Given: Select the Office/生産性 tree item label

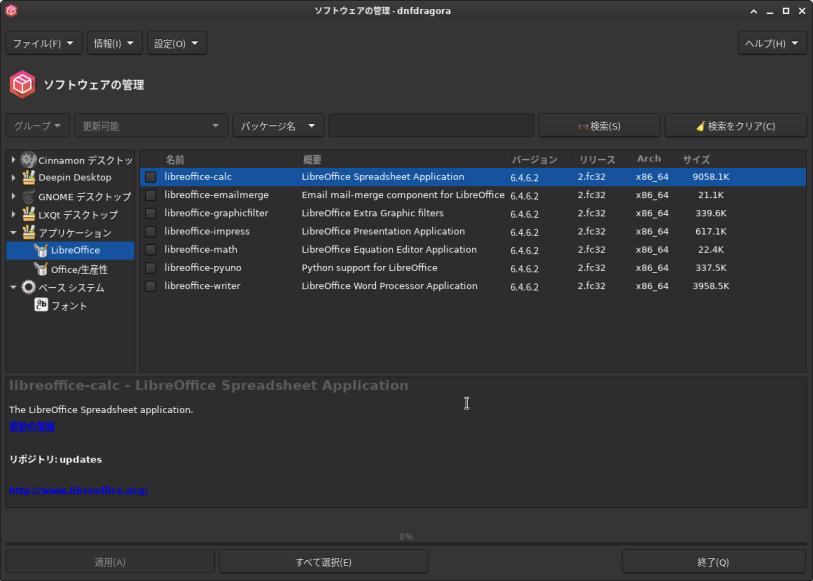Looking at the screenshot, I should (x=79, y=270).
